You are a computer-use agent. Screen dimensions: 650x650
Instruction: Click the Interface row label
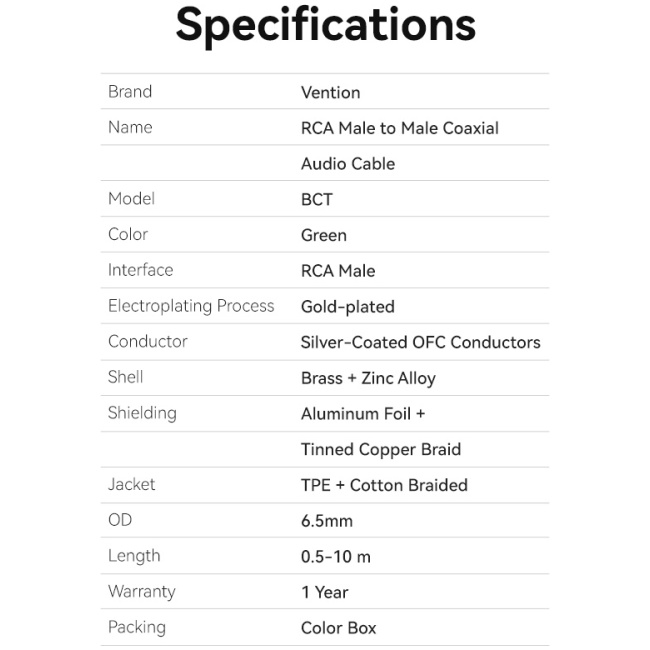point(140,270)
